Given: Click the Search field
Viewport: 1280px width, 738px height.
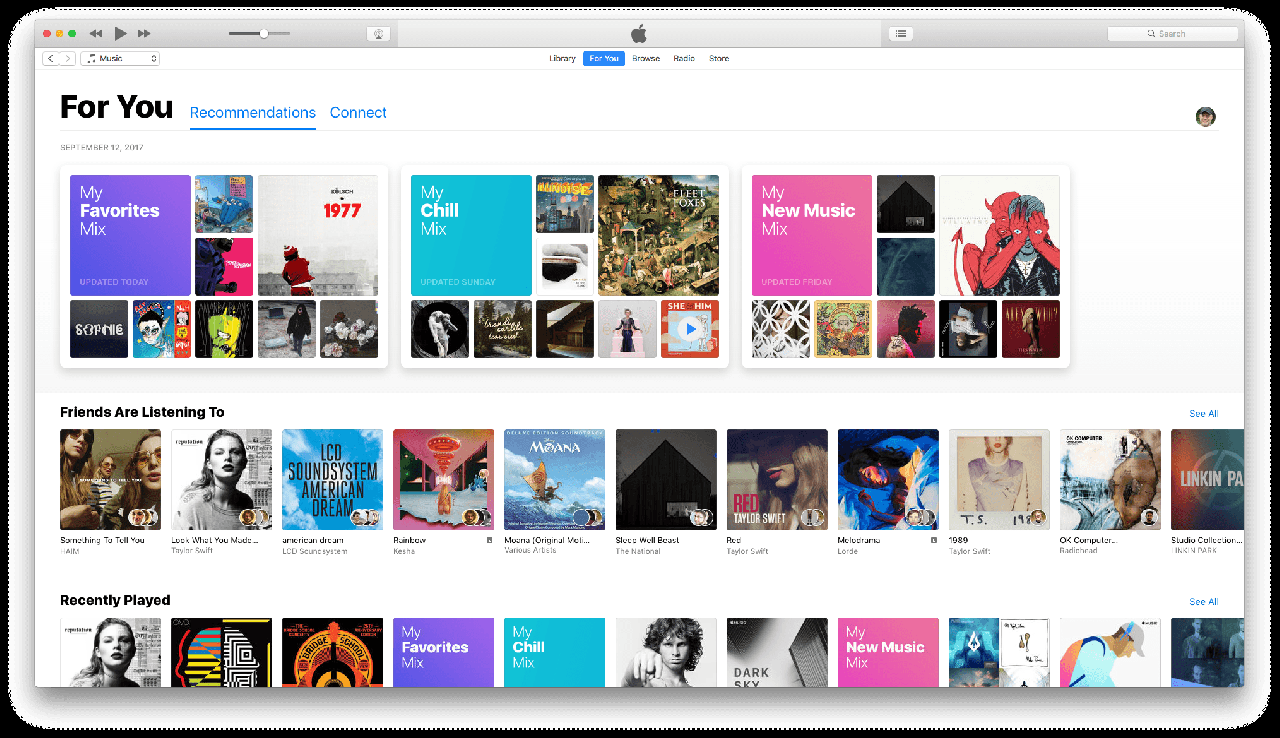Looking at the screenshot, I should (x=1172, y=32).
